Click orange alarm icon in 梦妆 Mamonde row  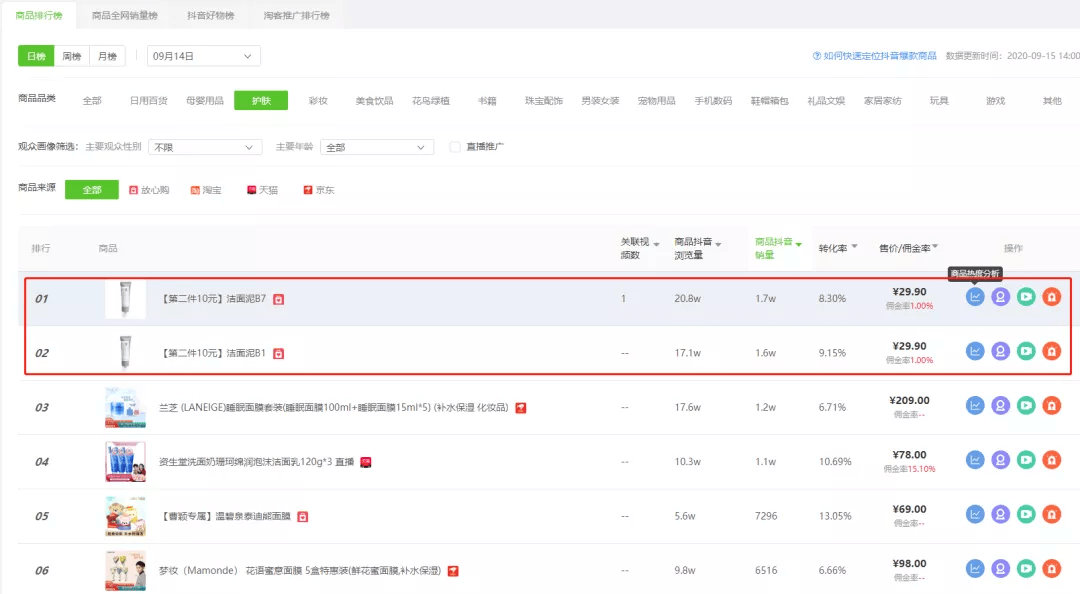click(x=1051, y=569)
